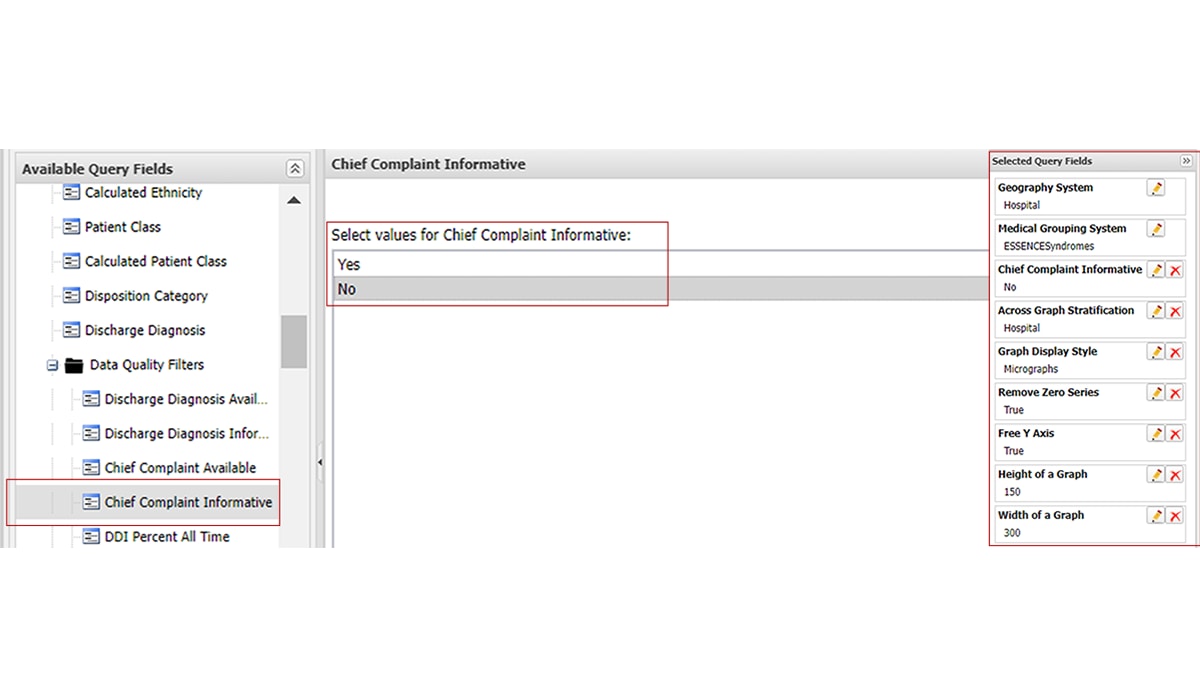This screenshot has width=1200, height=675.
Task: Collapse left panel using splitter arrow
Action: point(320,462)
